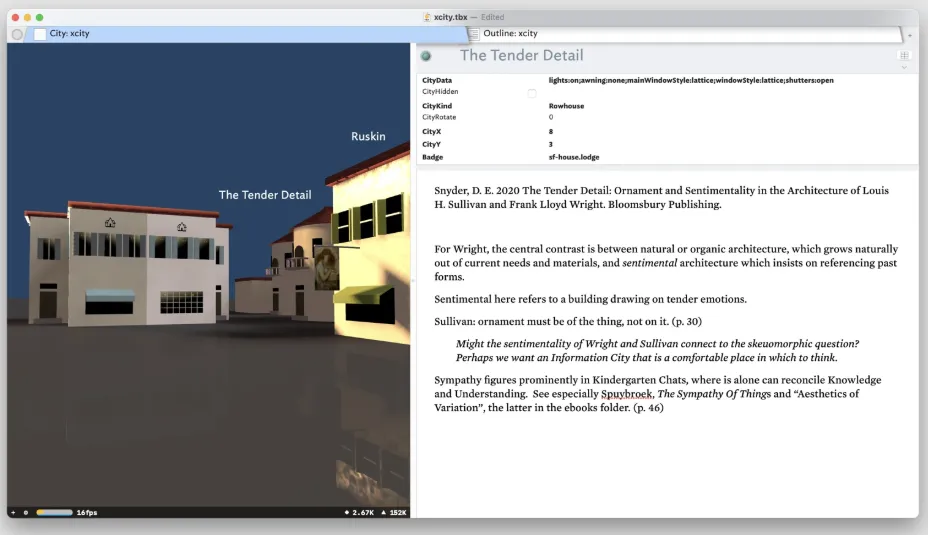Click the CityKind value Rowhouse
The height and width of the screenshot is (535, 928).
point(566,106)
